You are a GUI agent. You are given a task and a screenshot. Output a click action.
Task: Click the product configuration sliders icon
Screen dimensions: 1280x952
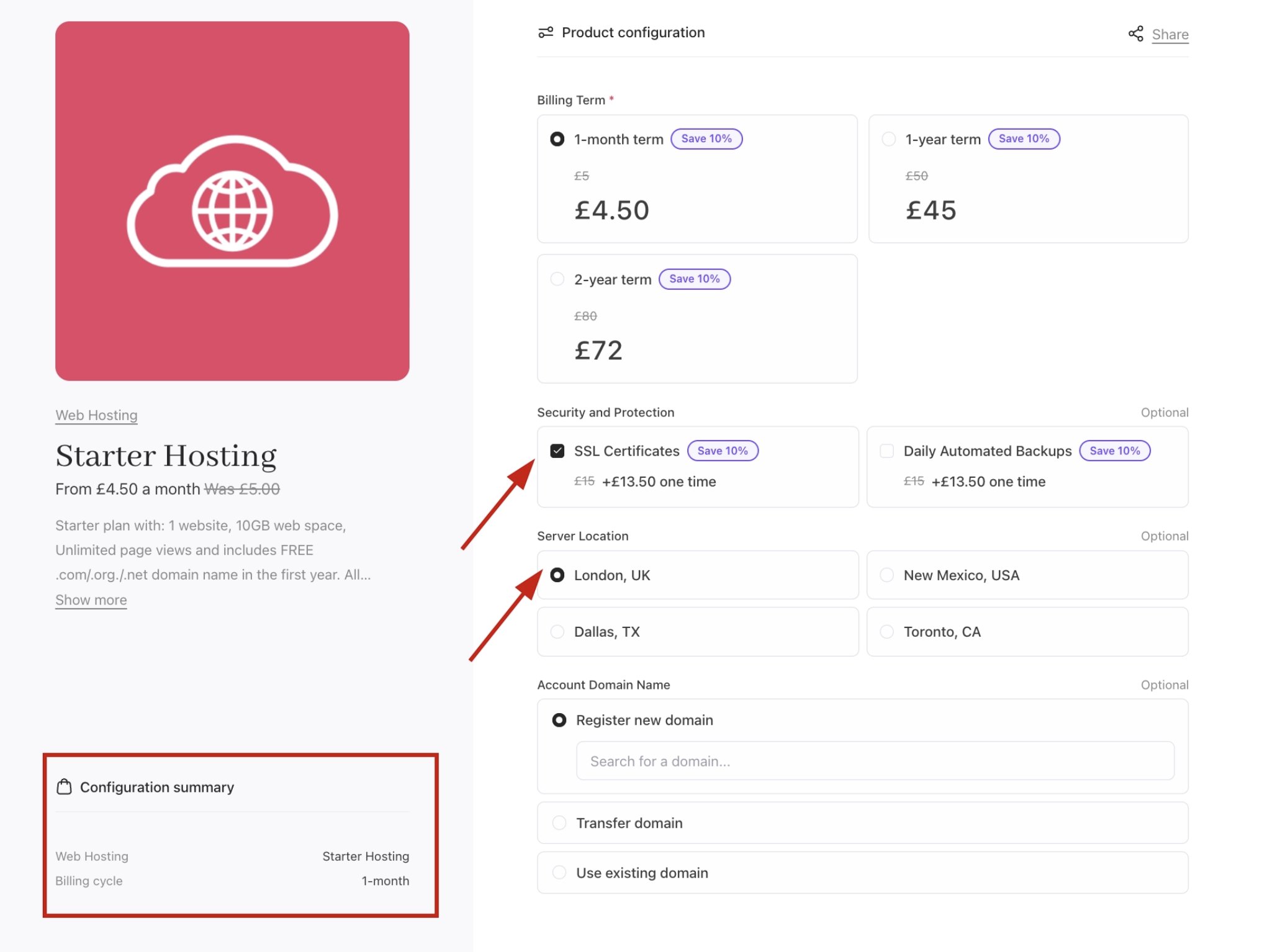click(x=546, y=32)
